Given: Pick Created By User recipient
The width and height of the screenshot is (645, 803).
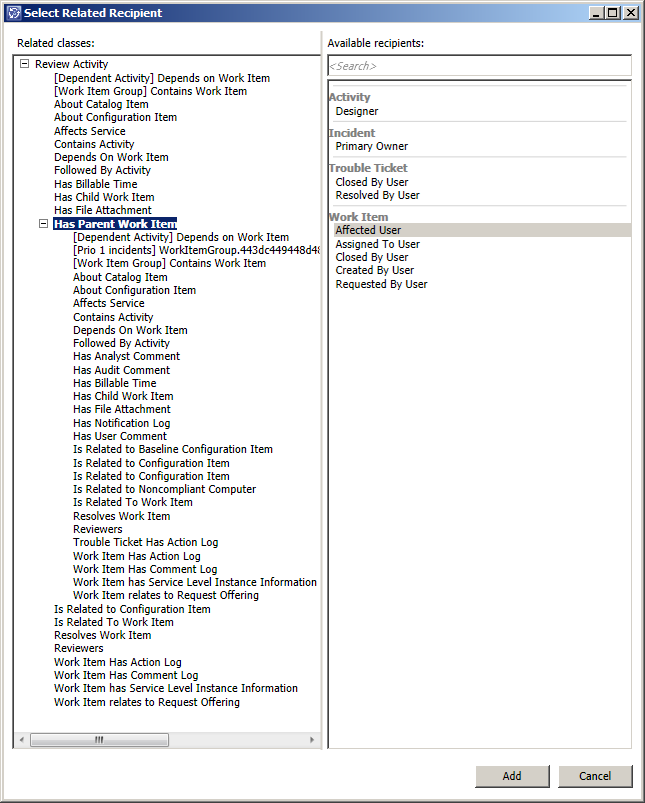Looking at the screenshot, I should point(374,270).
